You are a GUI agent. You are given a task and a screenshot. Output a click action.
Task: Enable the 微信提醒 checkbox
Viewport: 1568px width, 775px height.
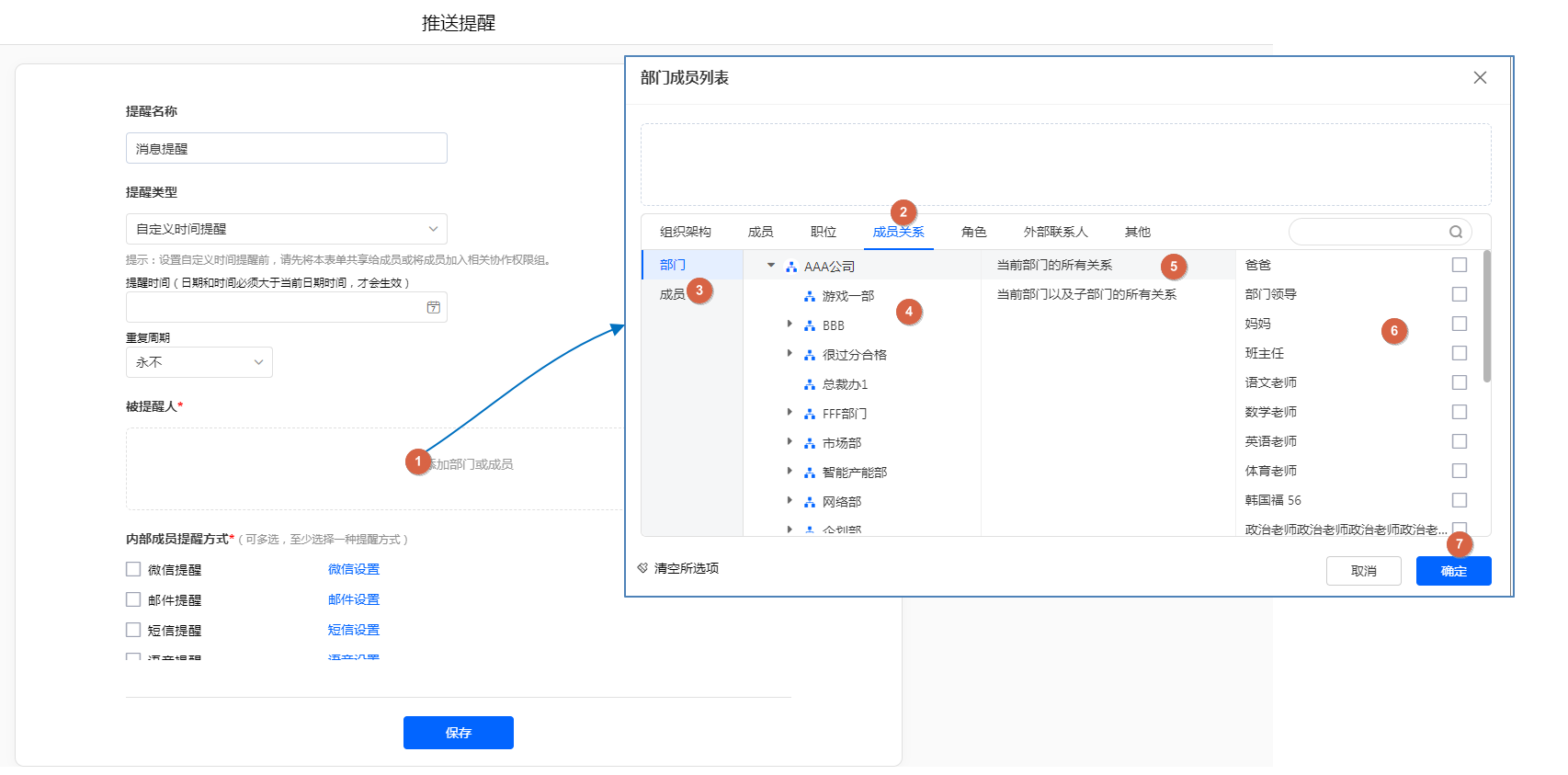point(133,569)
